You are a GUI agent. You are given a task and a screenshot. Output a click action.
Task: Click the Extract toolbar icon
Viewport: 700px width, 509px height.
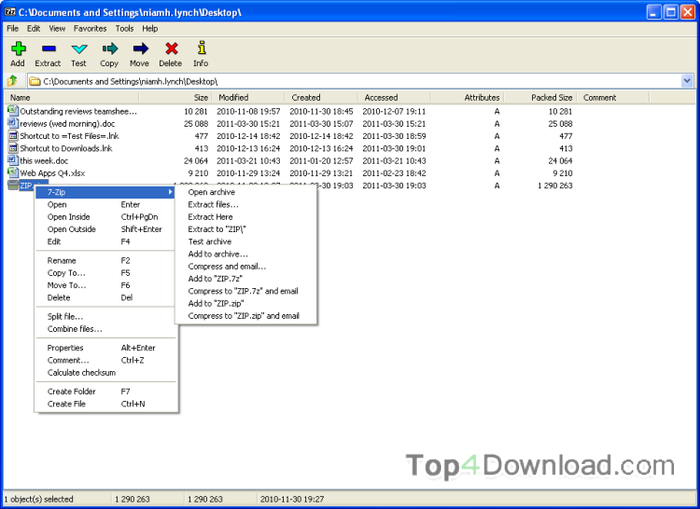point(48,48)
